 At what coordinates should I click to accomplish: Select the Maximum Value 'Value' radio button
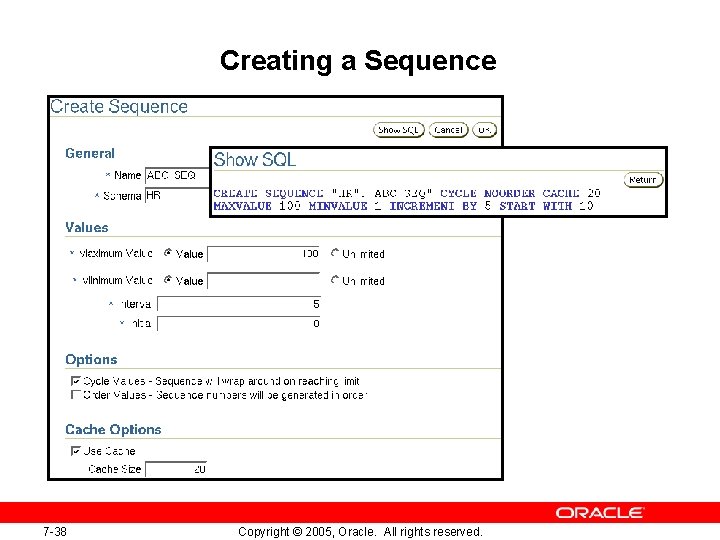[168, 253]
